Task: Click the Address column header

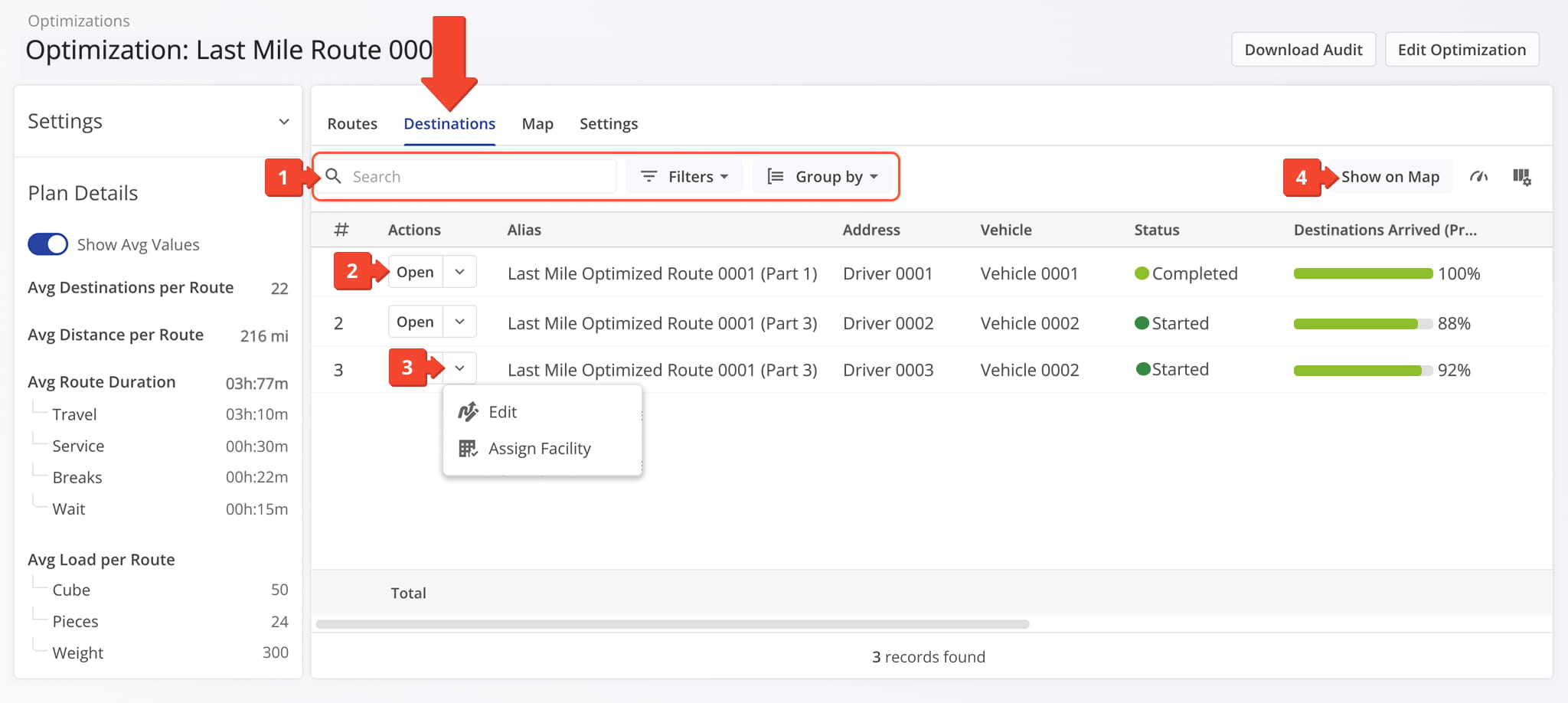Action: (x=871, y=230)
